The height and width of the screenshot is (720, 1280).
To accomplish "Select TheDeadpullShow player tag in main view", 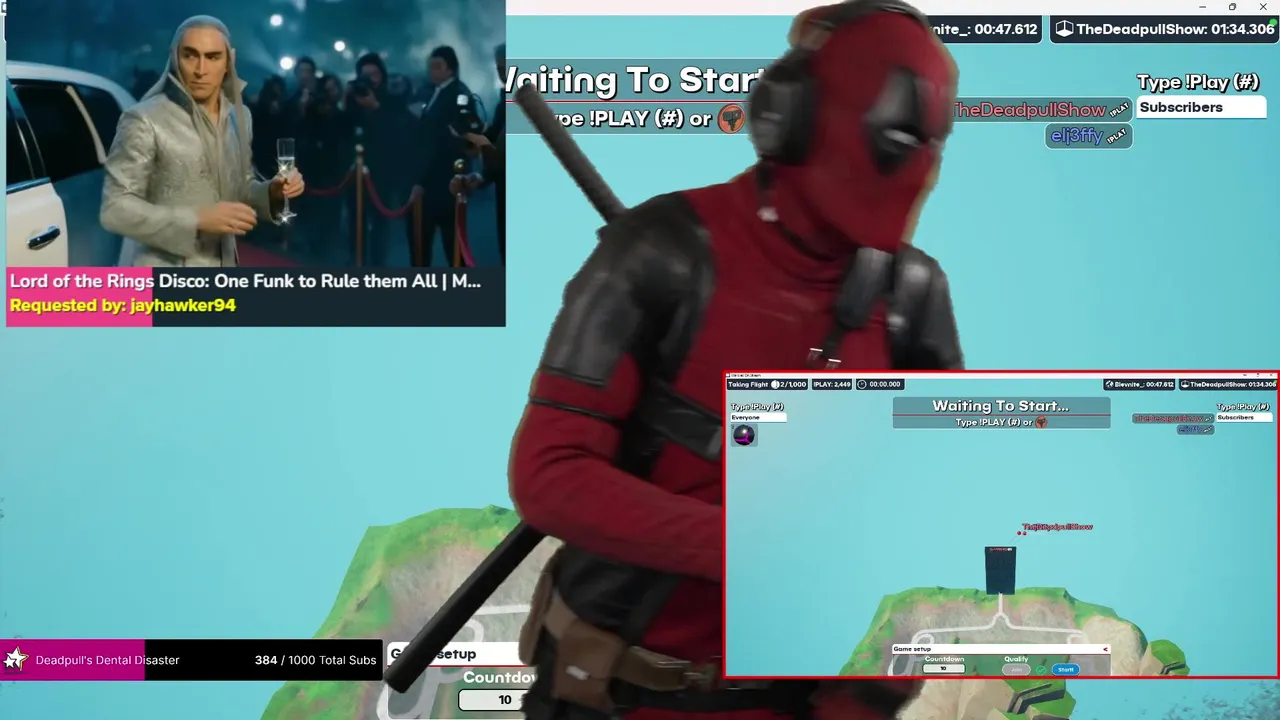I will (x=1040, y=110).
